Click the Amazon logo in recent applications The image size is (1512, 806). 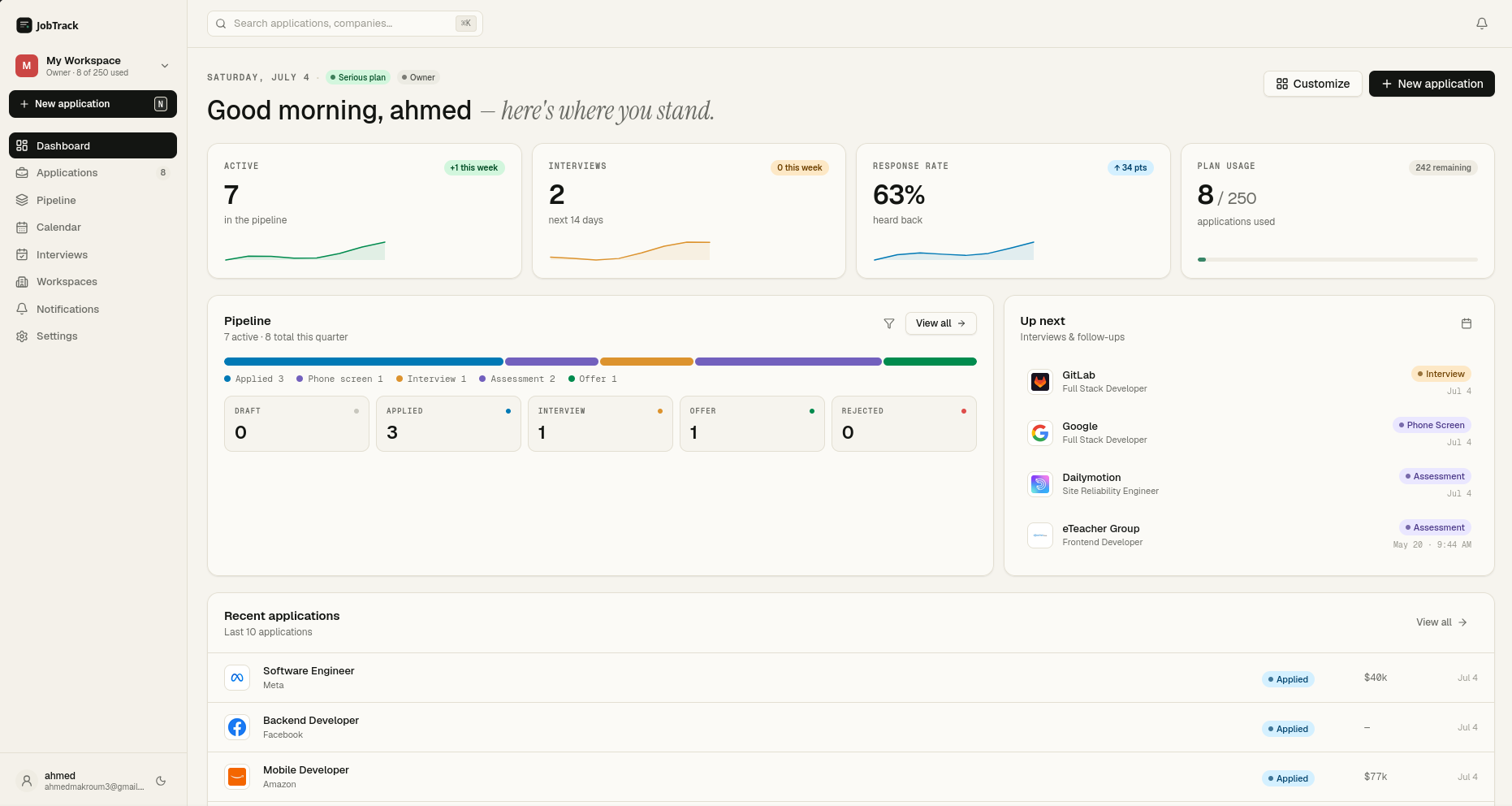237,777
